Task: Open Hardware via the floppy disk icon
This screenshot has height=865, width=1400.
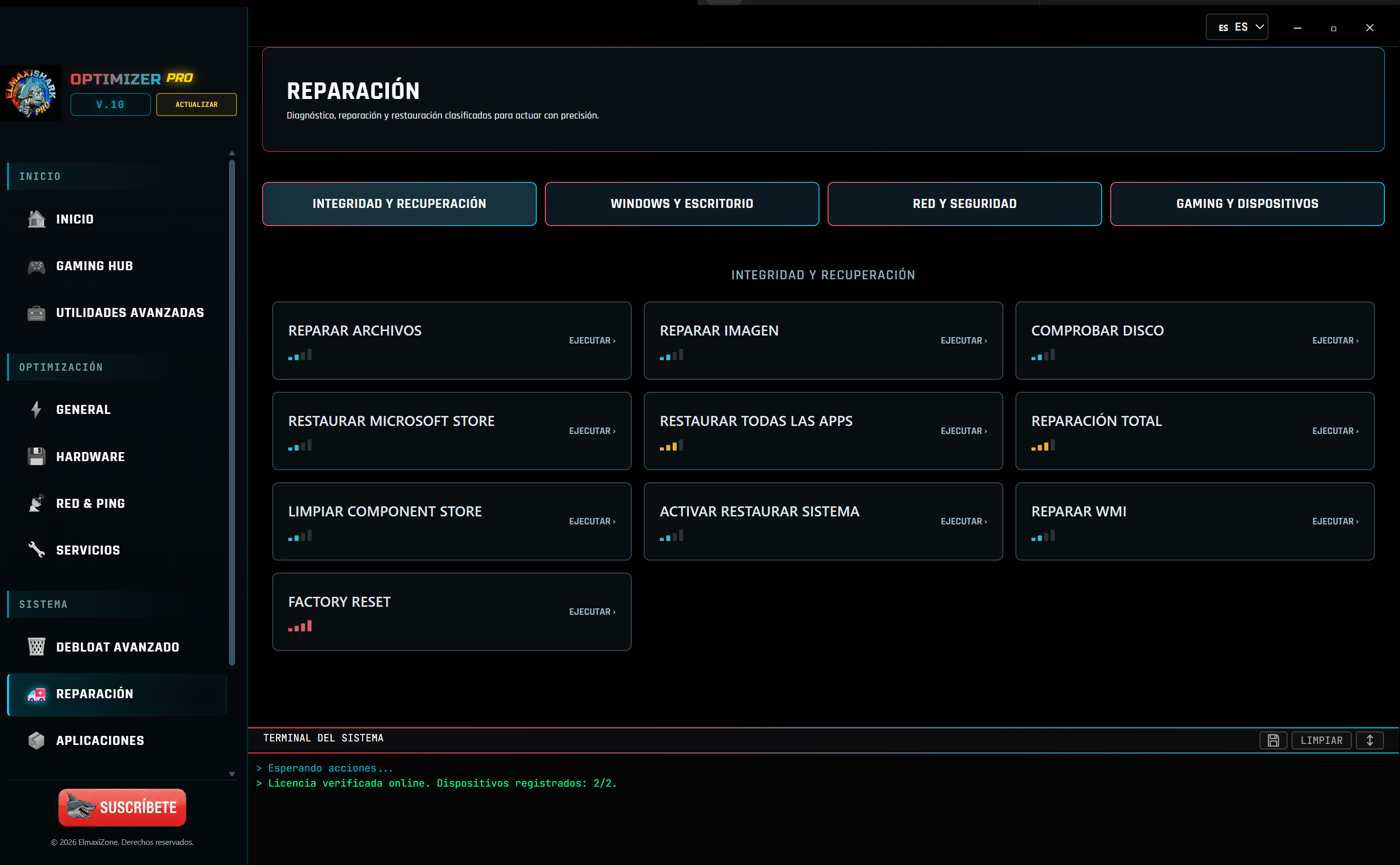Action: pyautogui.click(x=37, y=457)
